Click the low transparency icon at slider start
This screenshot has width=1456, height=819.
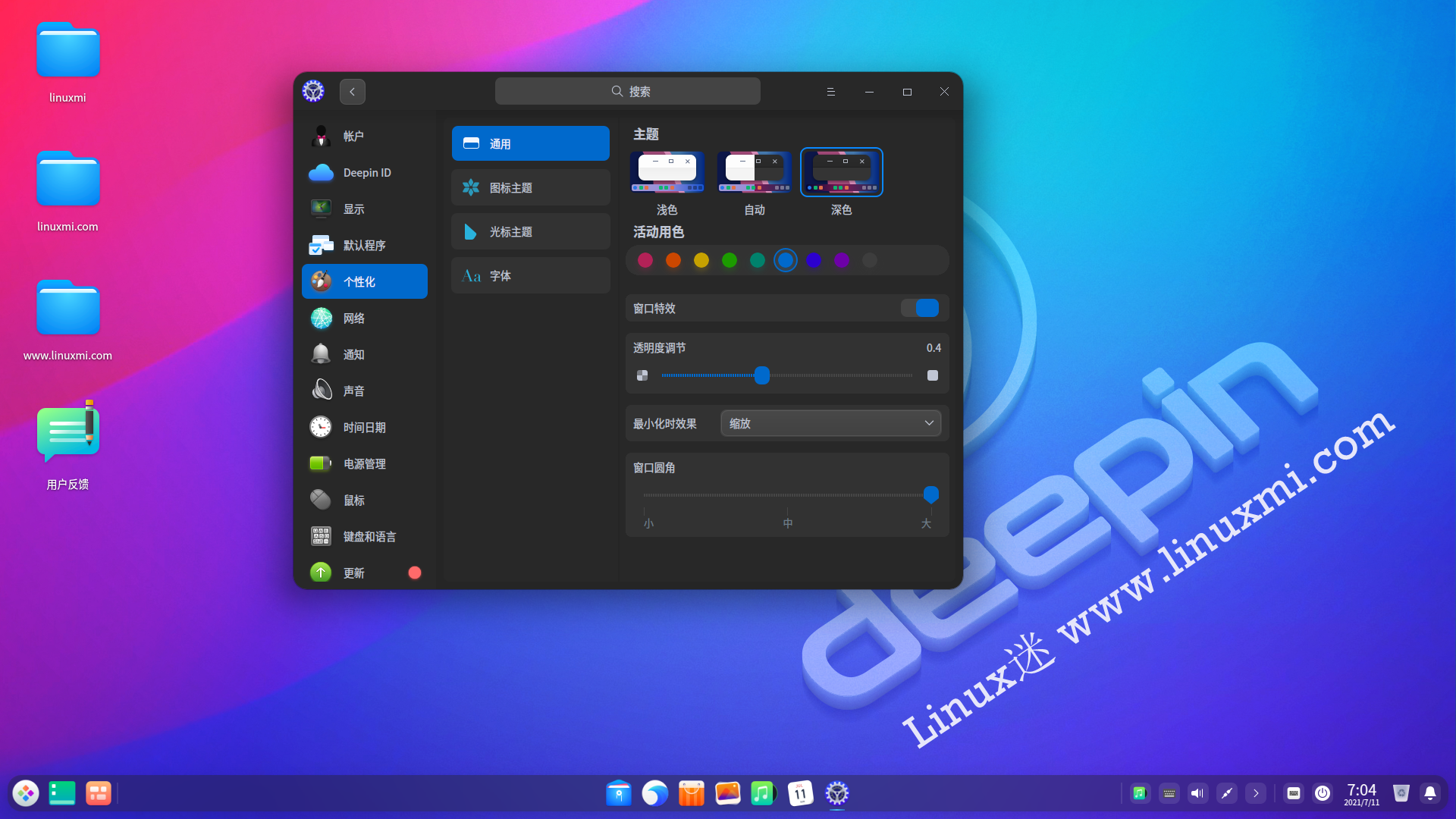pos(642,375)
